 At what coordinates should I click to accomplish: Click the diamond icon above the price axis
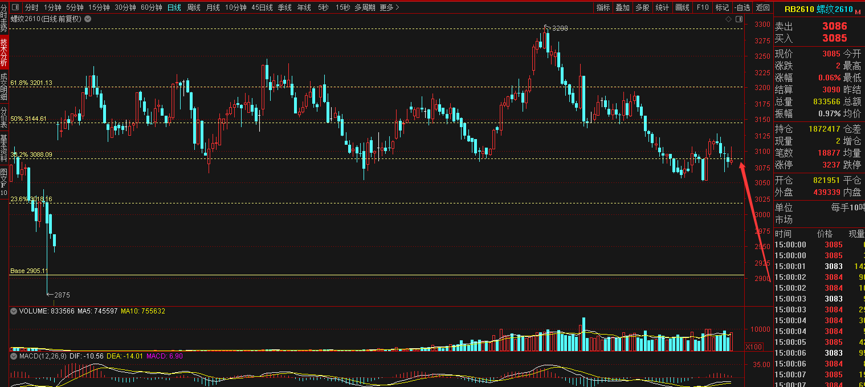[728, 19]
